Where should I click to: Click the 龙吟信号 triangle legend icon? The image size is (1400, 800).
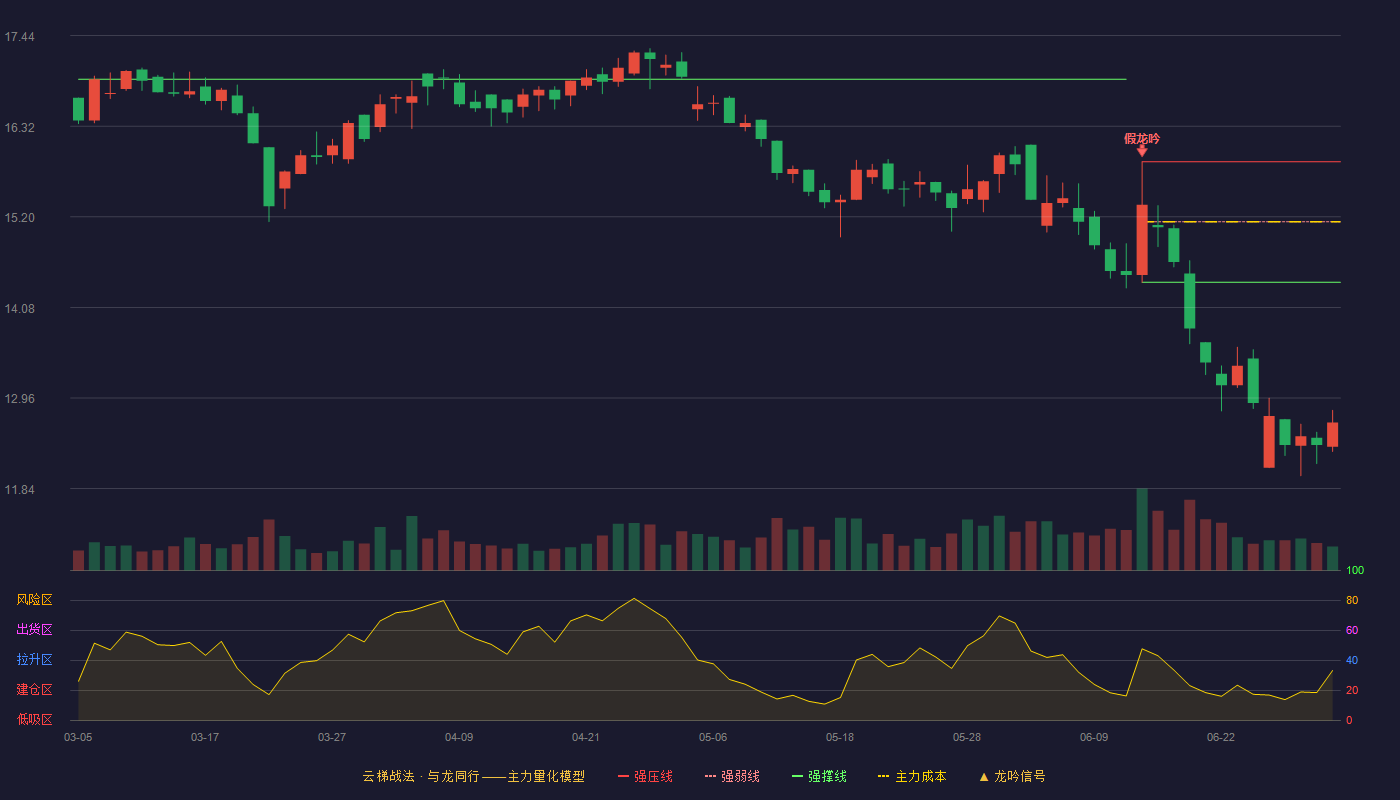click(984, 776)
